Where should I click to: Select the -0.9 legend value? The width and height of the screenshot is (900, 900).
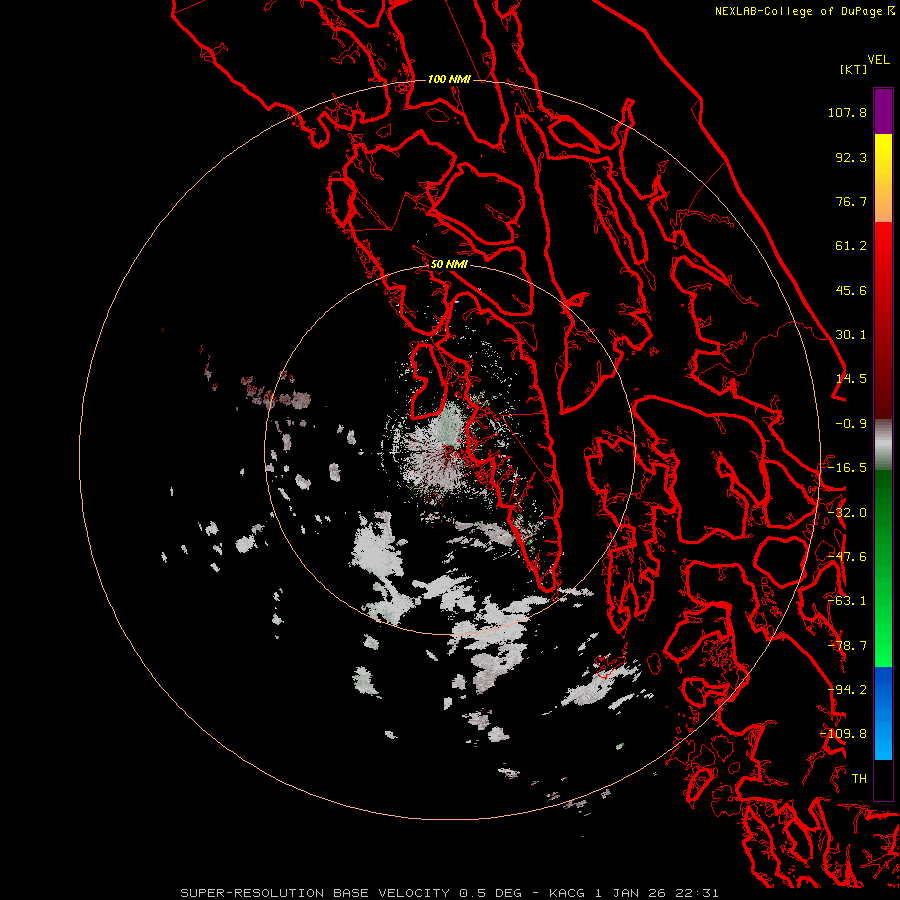[851, 424]
